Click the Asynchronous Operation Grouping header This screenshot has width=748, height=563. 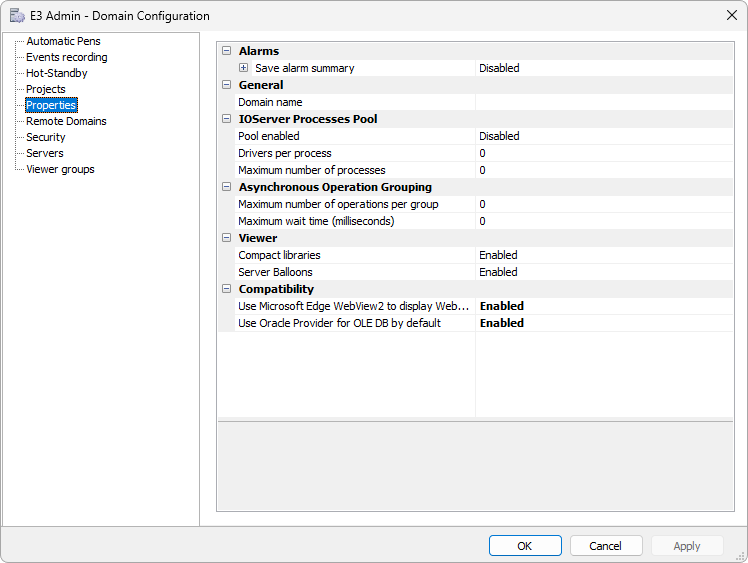335,187
